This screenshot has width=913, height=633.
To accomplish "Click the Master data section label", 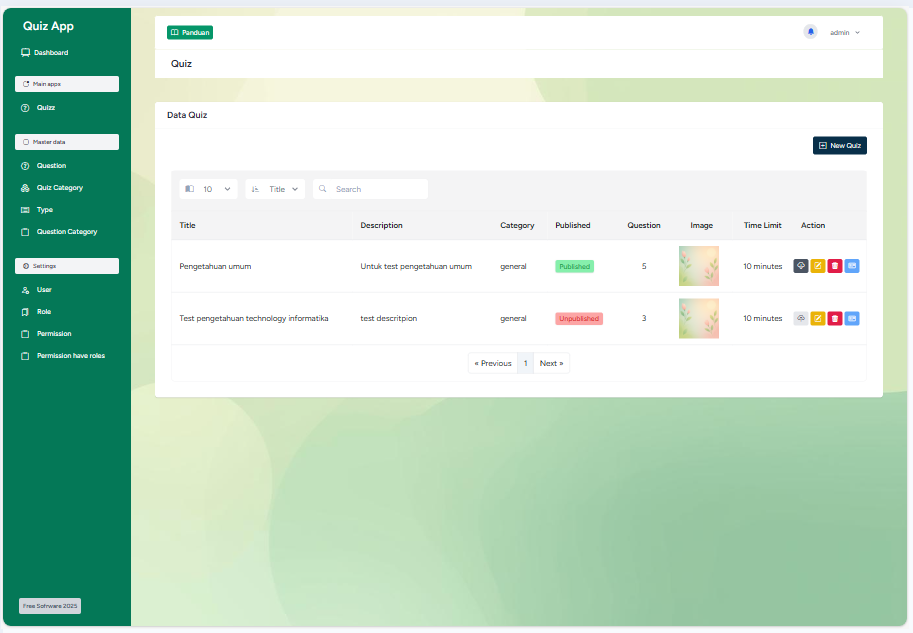I will point(67,142).
